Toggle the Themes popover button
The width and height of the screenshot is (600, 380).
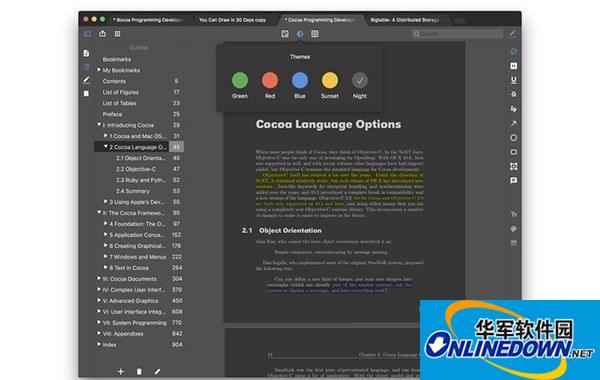(300, 34)
